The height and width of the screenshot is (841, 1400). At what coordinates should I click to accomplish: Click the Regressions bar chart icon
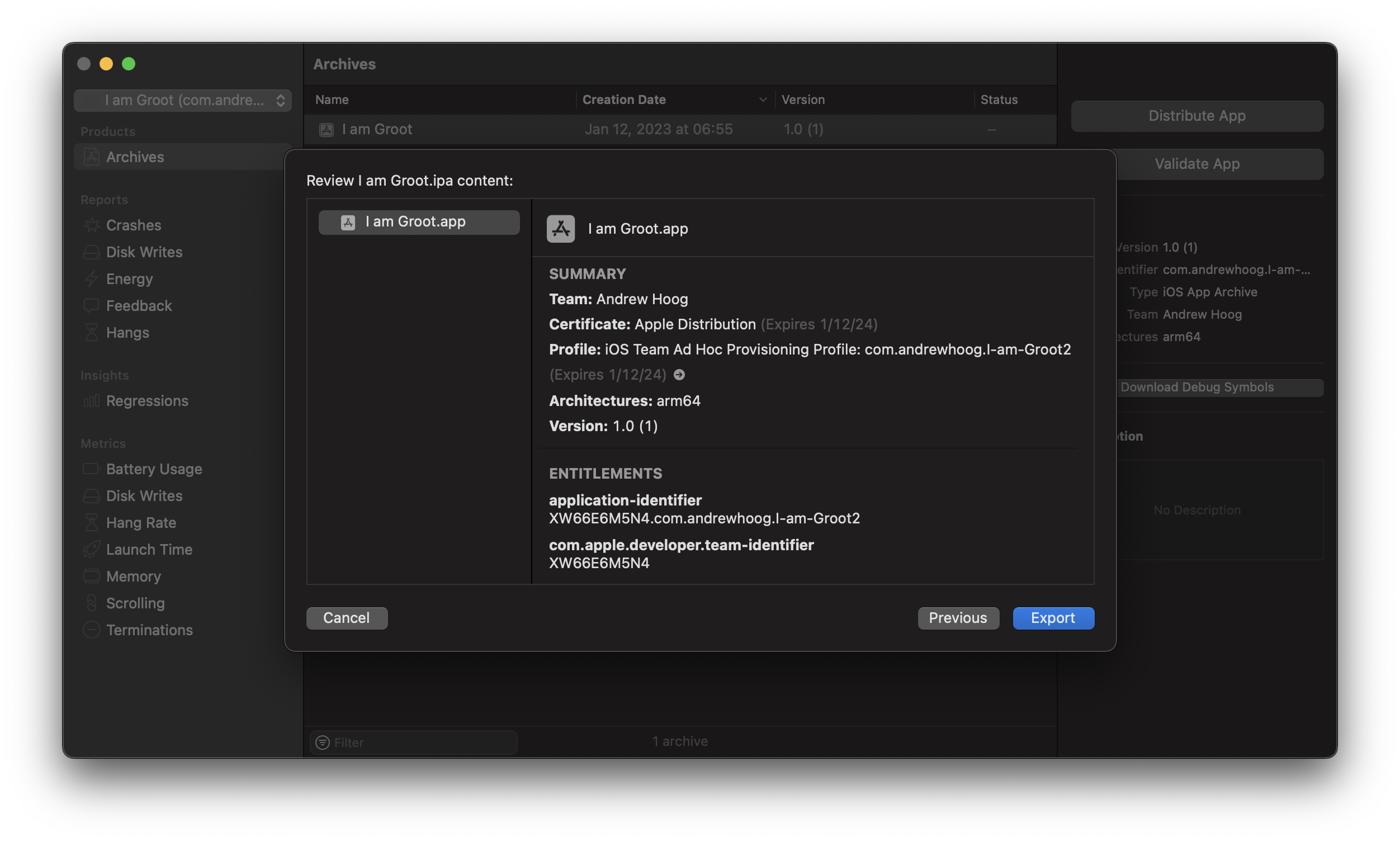[91, 401]
